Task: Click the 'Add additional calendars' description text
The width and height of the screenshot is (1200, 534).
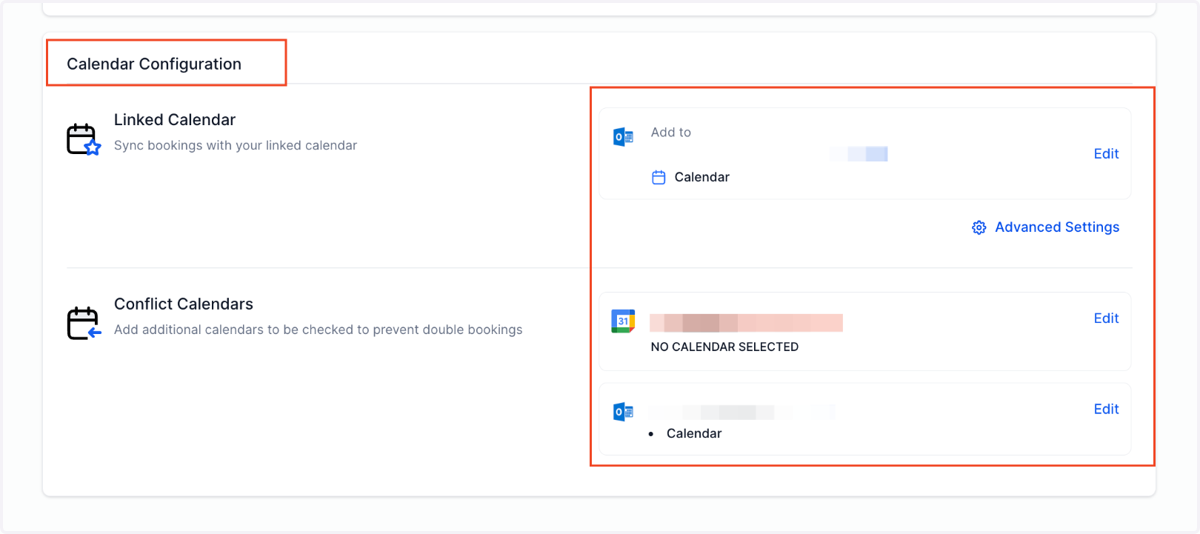Action: (318, 329)
